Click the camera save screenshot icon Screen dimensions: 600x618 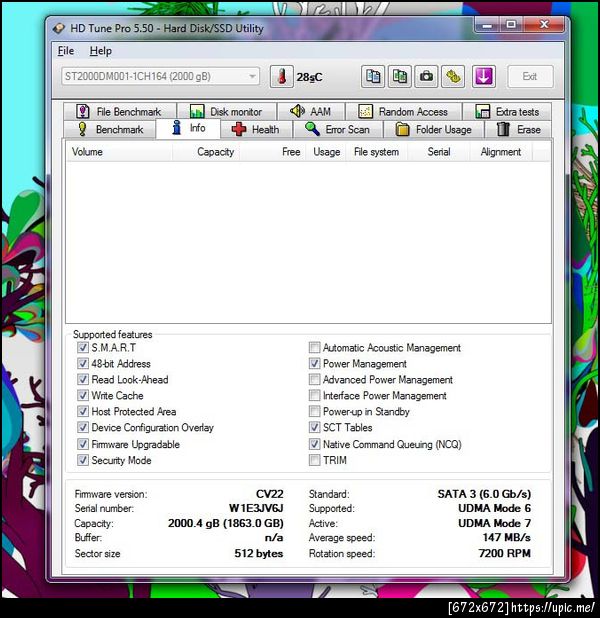click(426, 76)
